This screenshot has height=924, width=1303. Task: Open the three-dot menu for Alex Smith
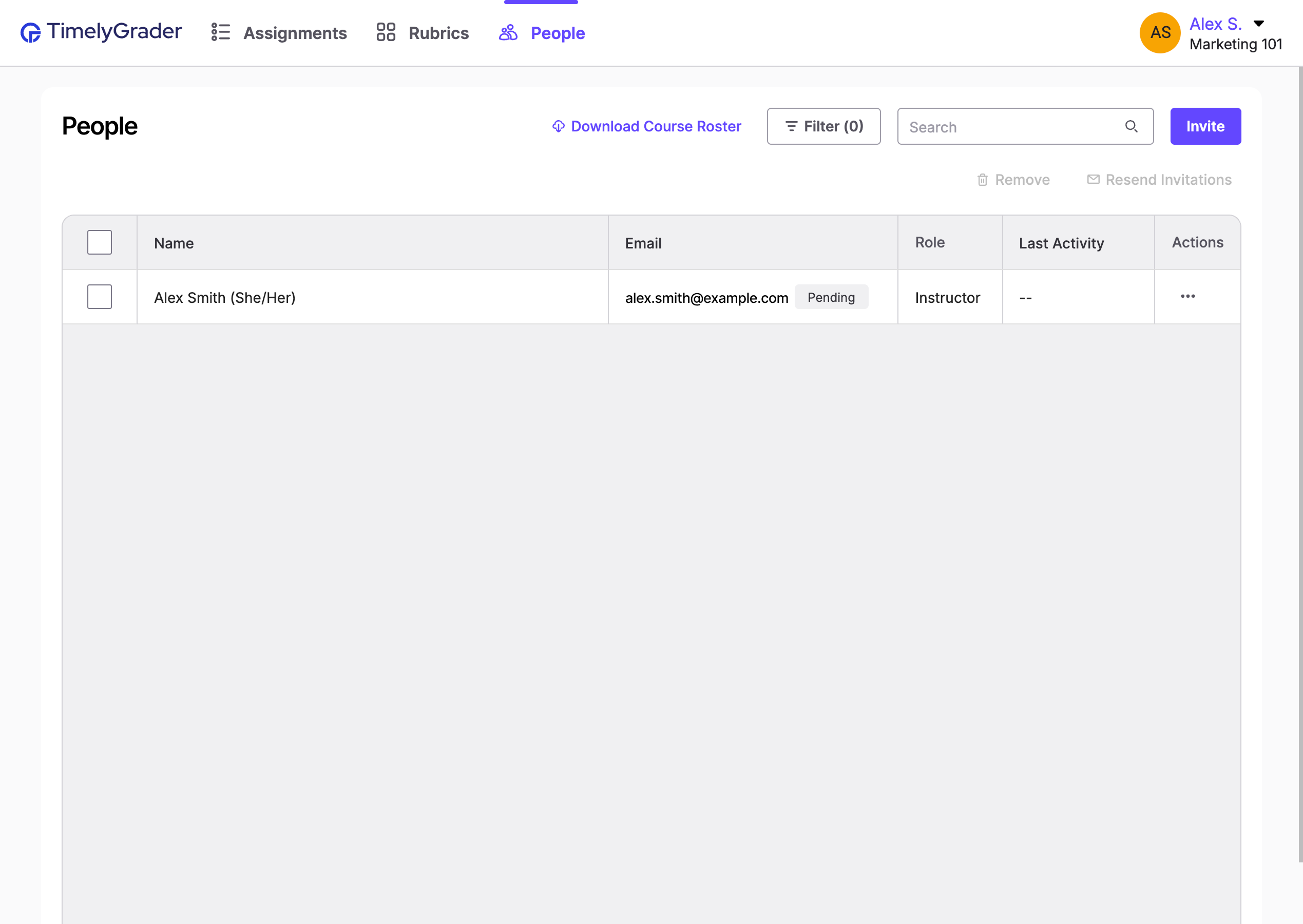1187,296
